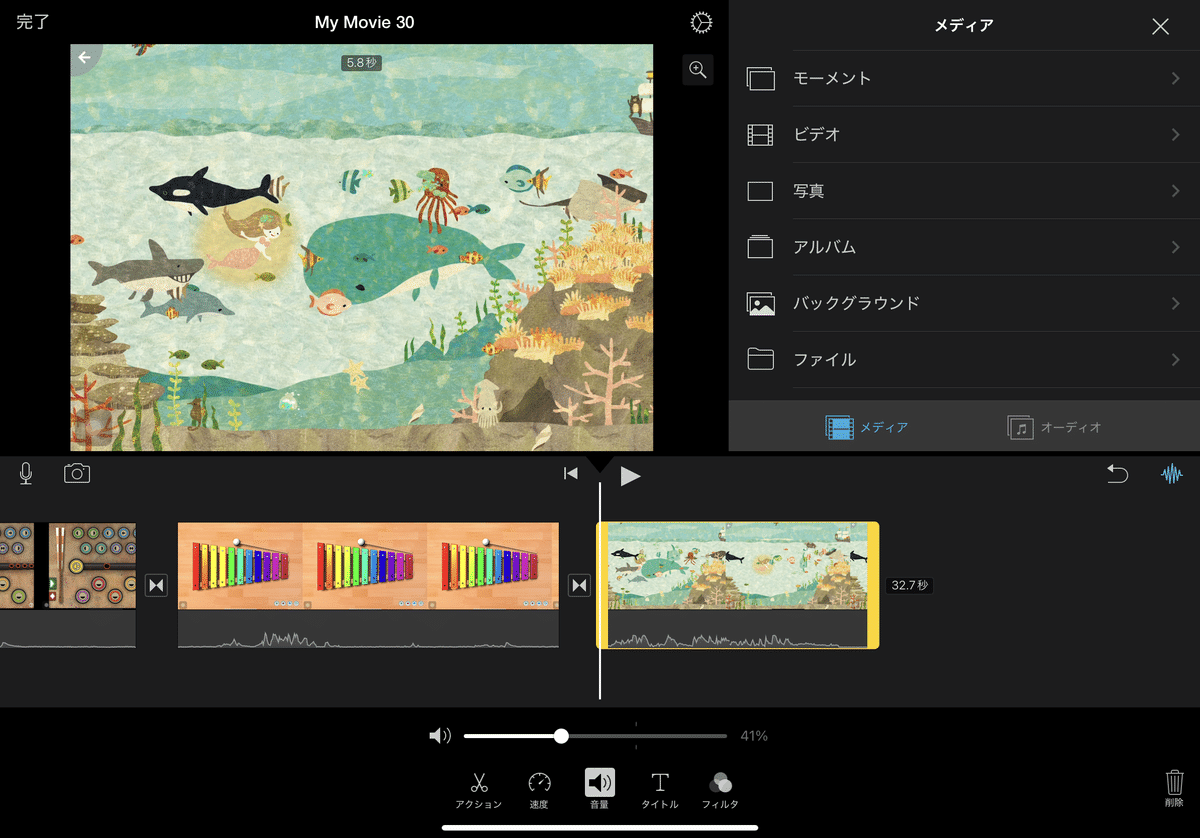Tap the back arrow on preview
The height and width of the screenshot is (838, 1200).
(84, 57)
